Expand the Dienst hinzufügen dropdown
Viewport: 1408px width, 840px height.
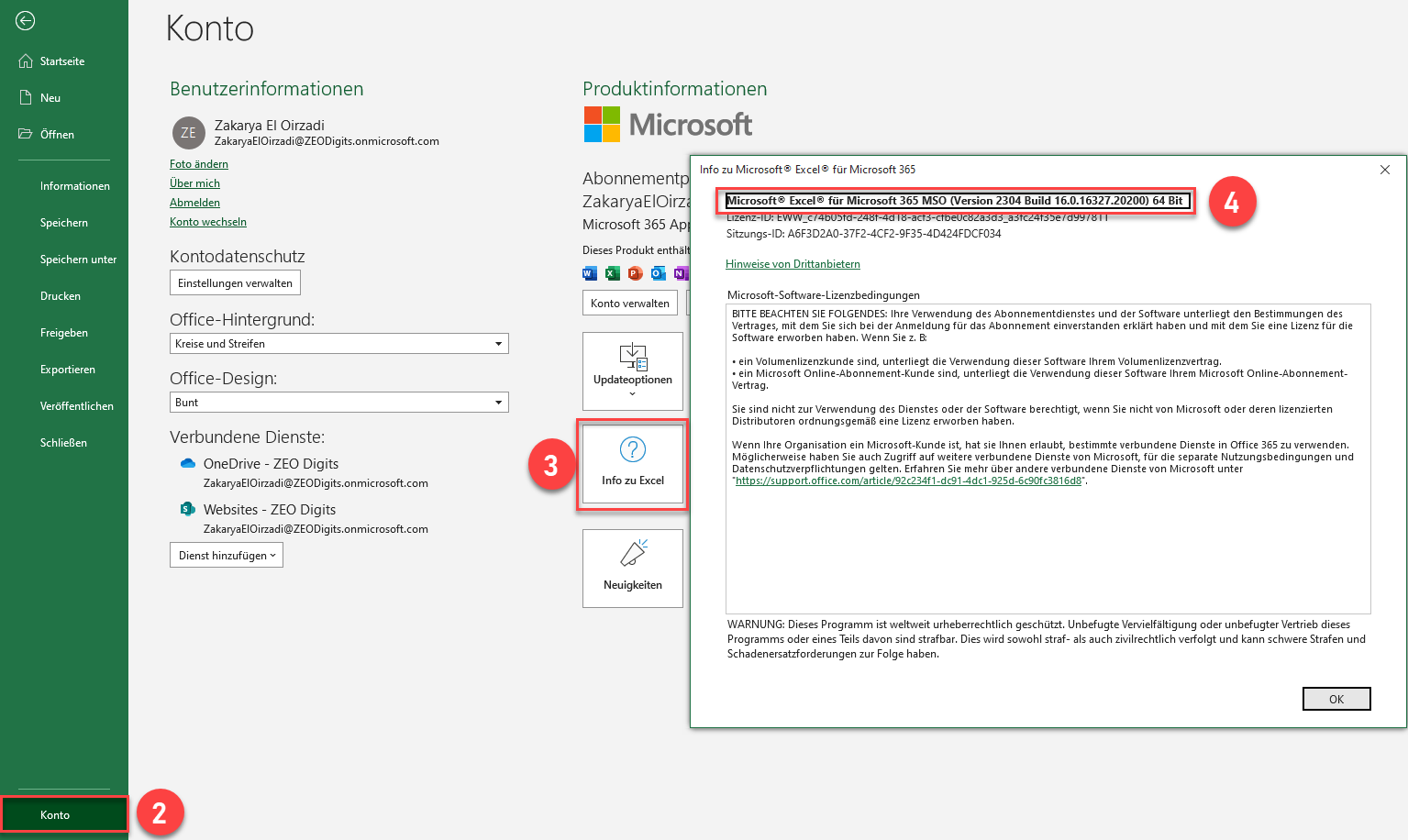pyautogui.click(x=227, y=555)
